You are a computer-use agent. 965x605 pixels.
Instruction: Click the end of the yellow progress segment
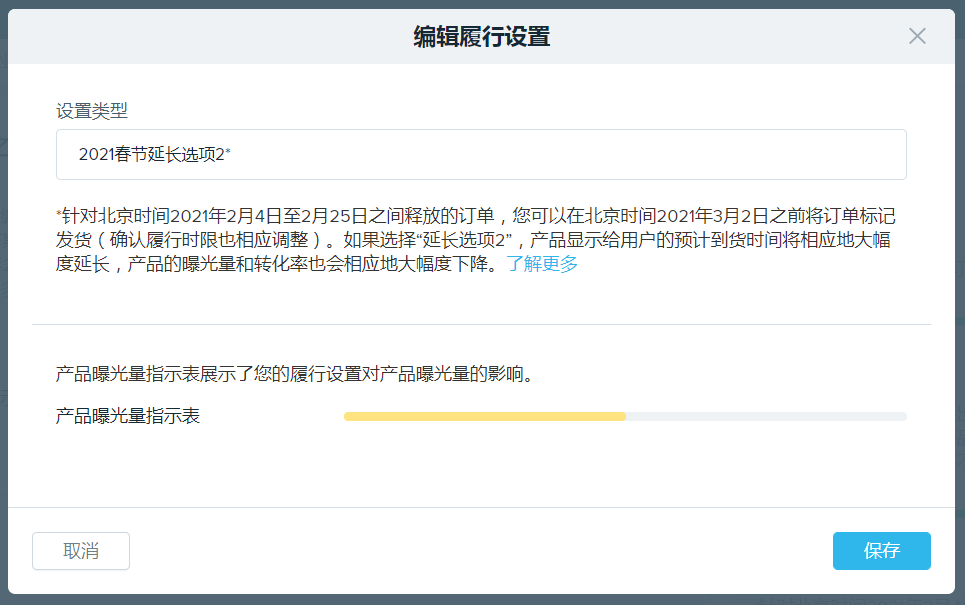click(623, 416)
